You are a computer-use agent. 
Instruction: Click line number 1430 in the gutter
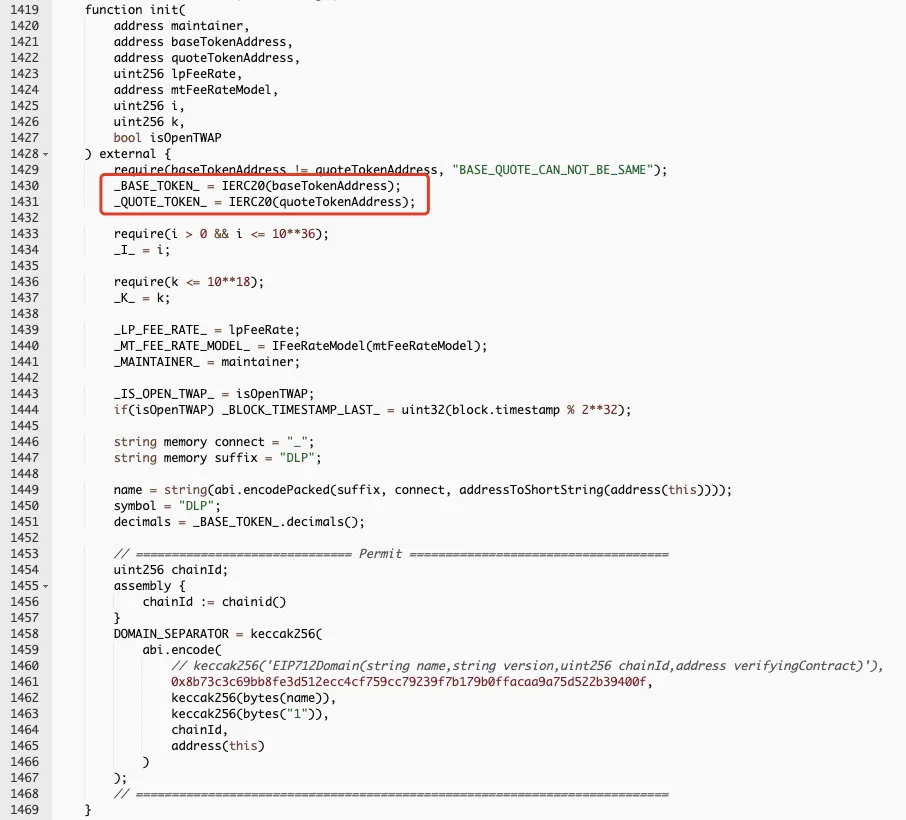(24, 185)
